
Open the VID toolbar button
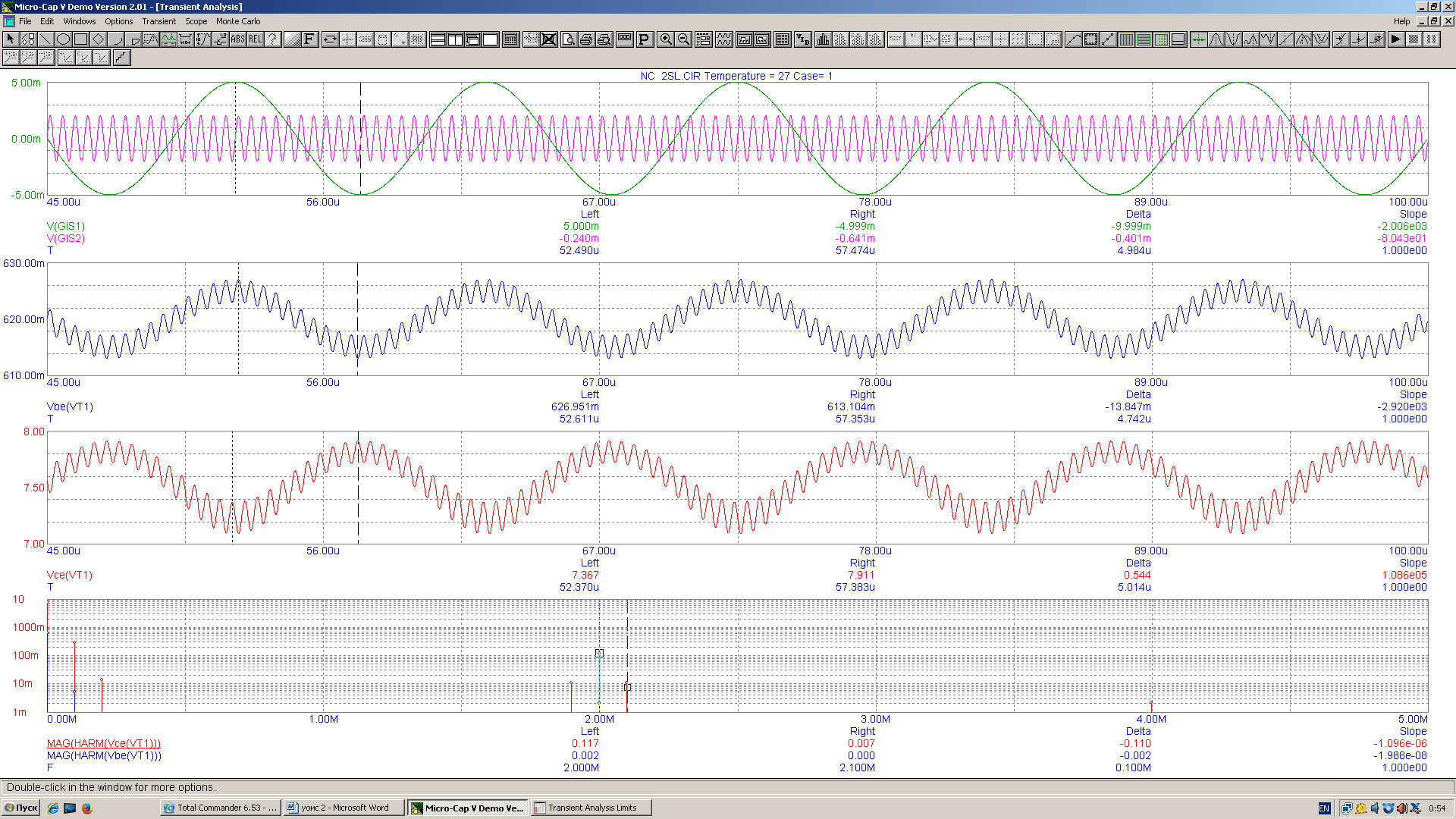(802, 39)
